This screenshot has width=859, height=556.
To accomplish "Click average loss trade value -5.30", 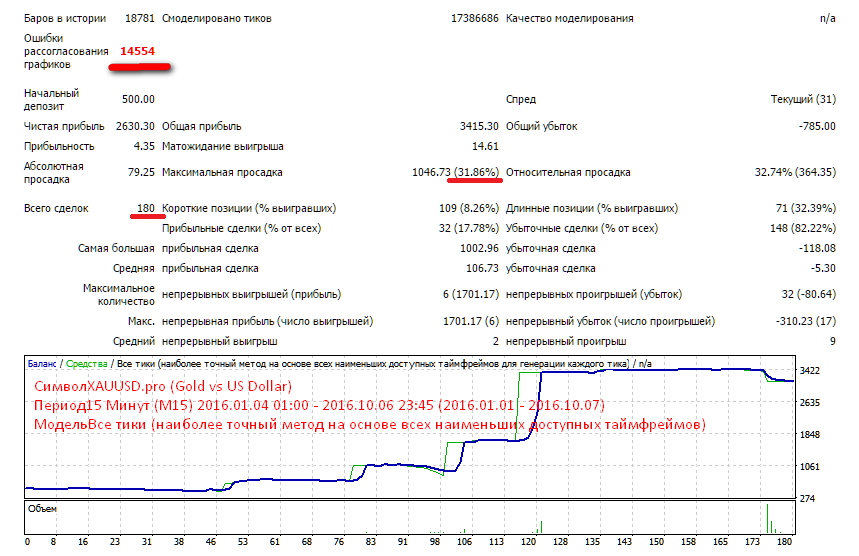I will click(x=823, y=268).
